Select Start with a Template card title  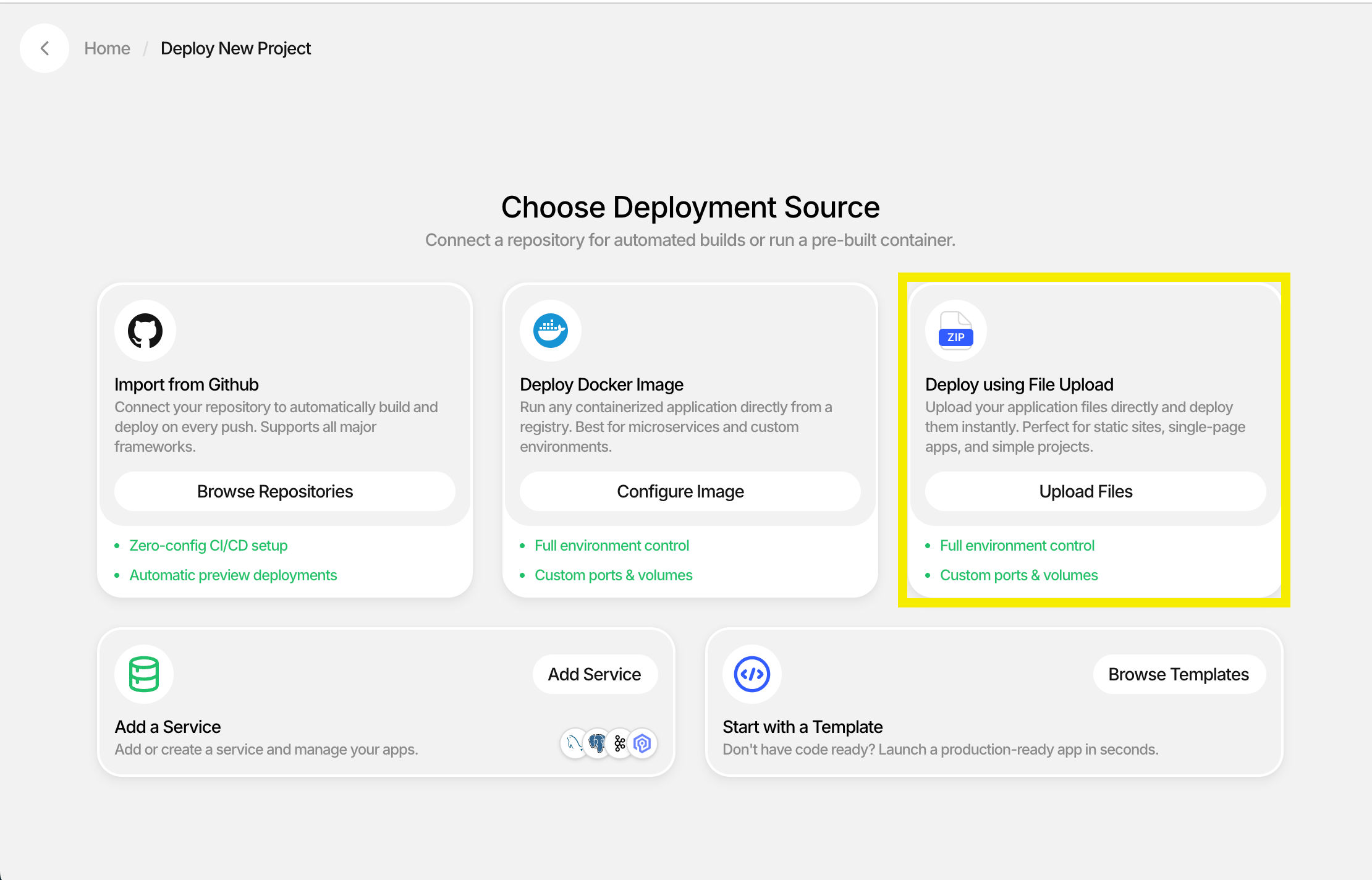point(802,727)
